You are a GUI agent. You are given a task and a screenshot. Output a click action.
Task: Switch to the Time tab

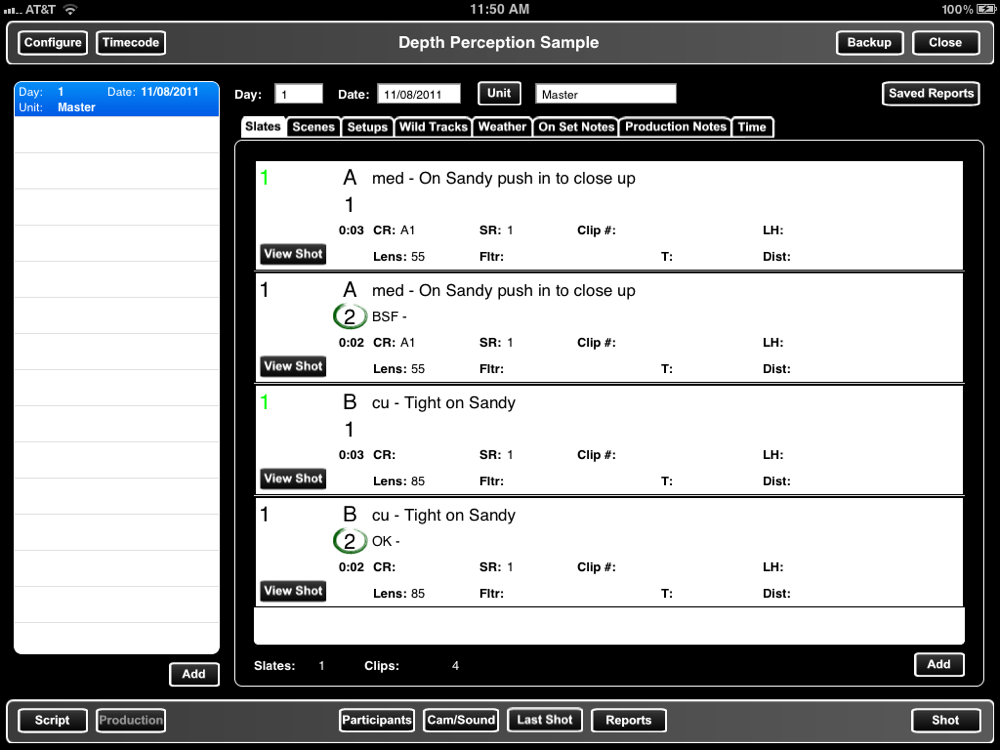click(753, 127)
